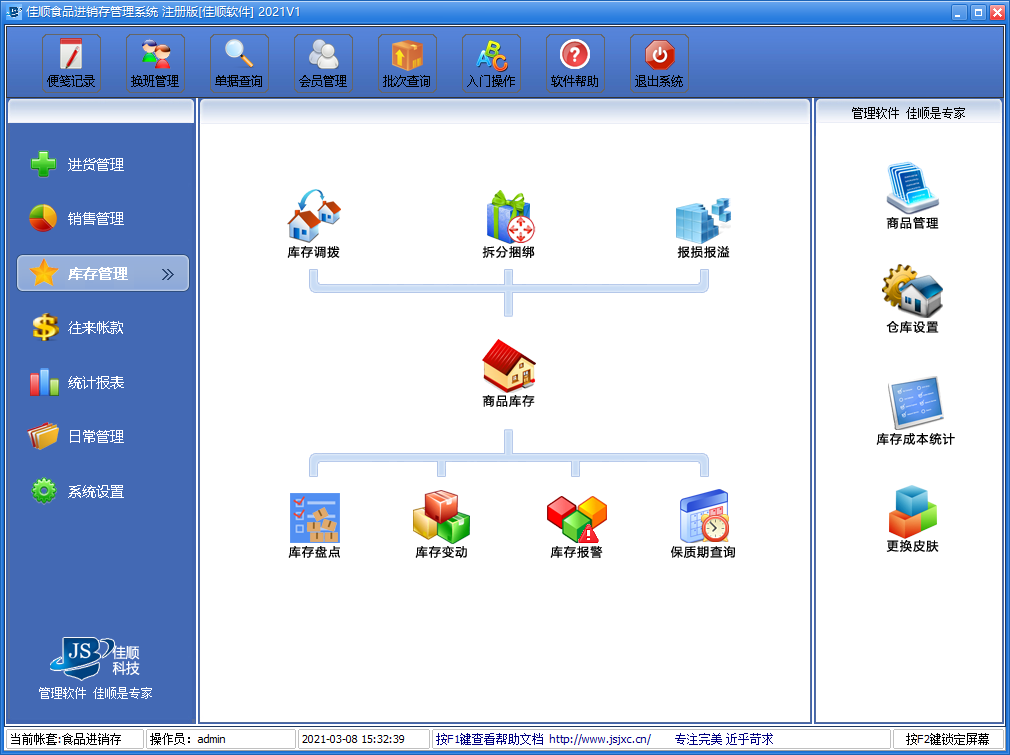Screen dimensions: 1010x755
Task: Open 库存报警 stock alert icon
Action: click(x=576, y=525)
